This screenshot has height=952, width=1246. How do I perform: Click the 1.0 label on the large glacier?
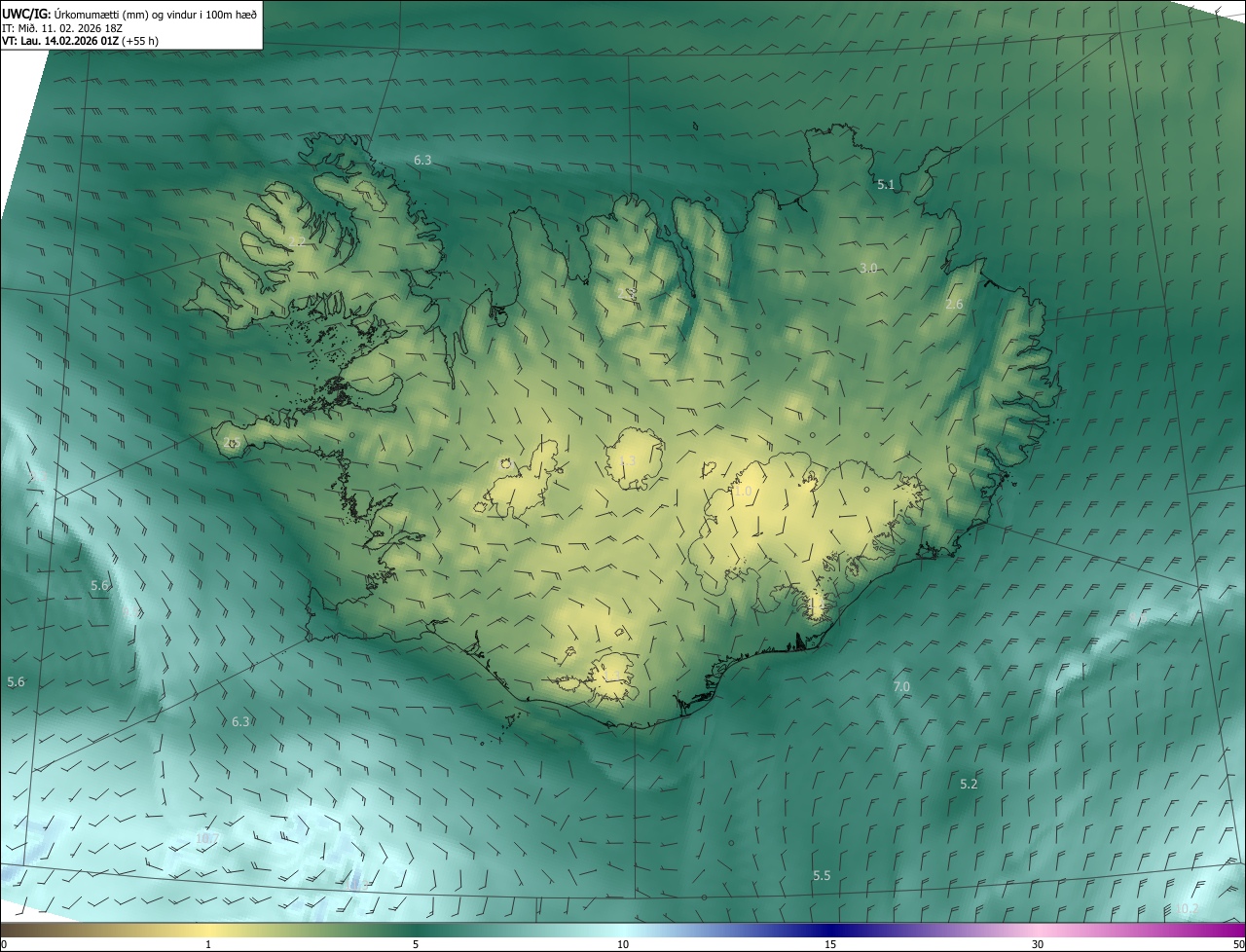(743, 493)
